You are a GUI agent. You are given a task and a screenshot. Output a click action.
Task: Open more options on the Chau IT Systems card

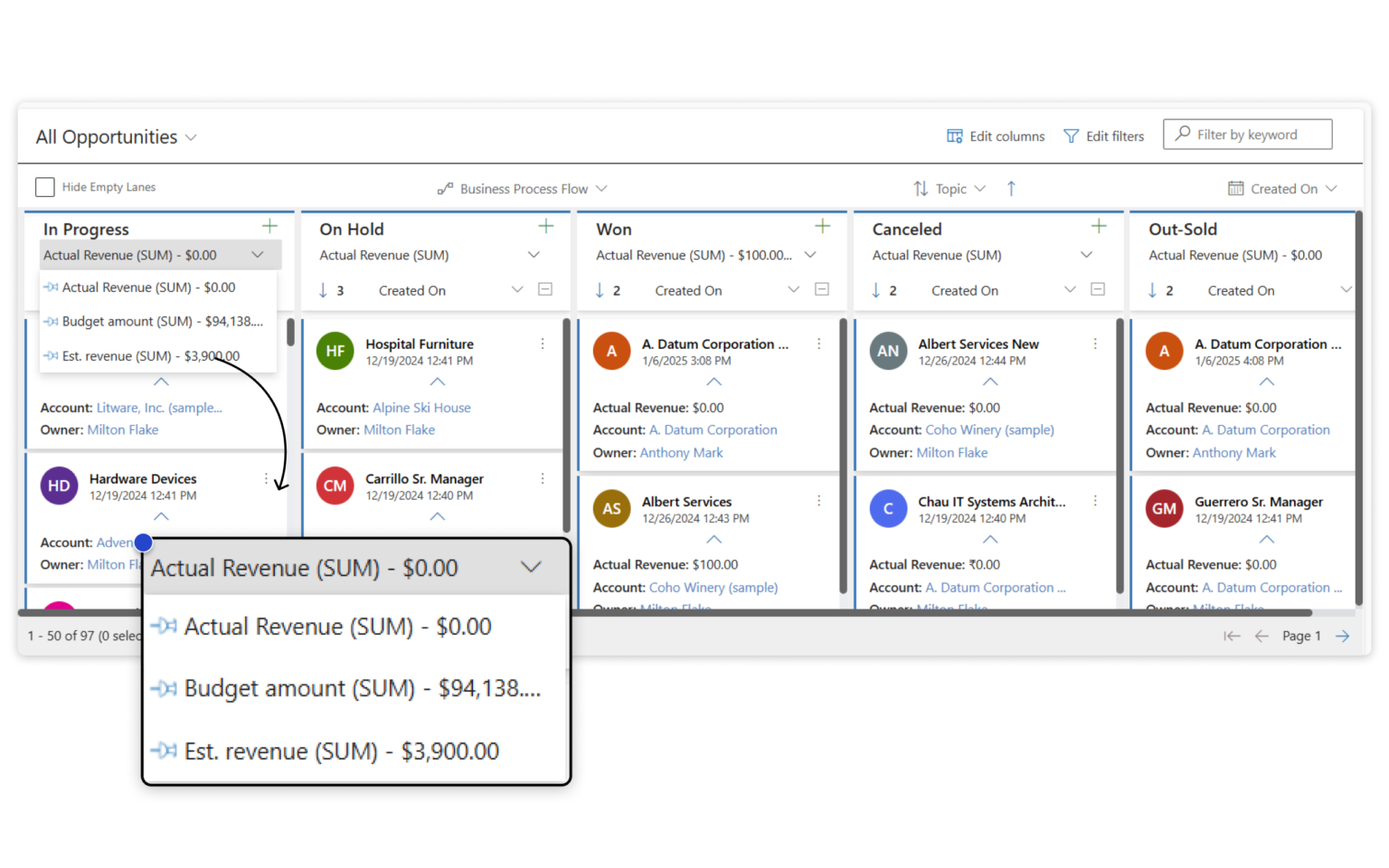coord(1095,501)
